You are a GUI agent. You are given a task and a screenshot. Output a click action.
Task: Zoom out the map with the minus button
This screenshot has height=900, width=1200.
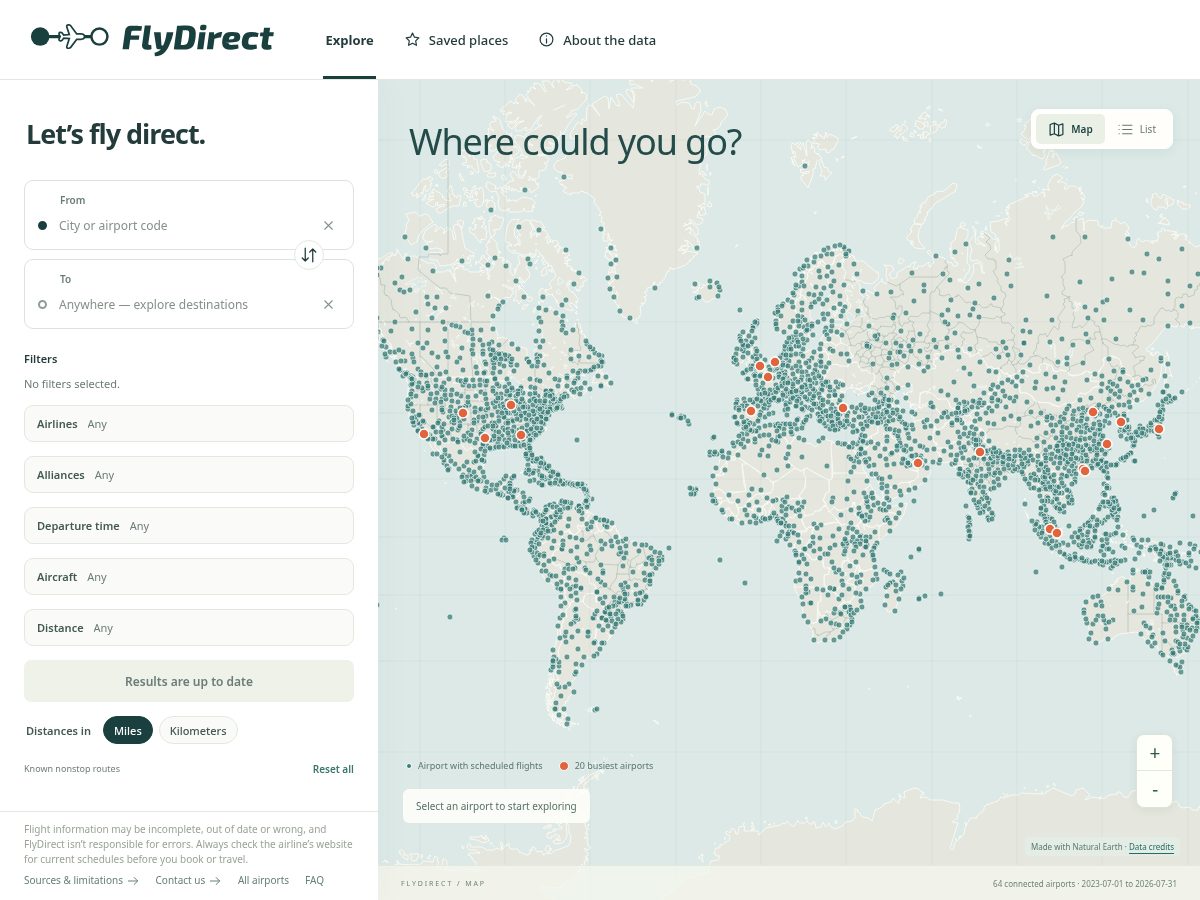tap(1154, 789)
